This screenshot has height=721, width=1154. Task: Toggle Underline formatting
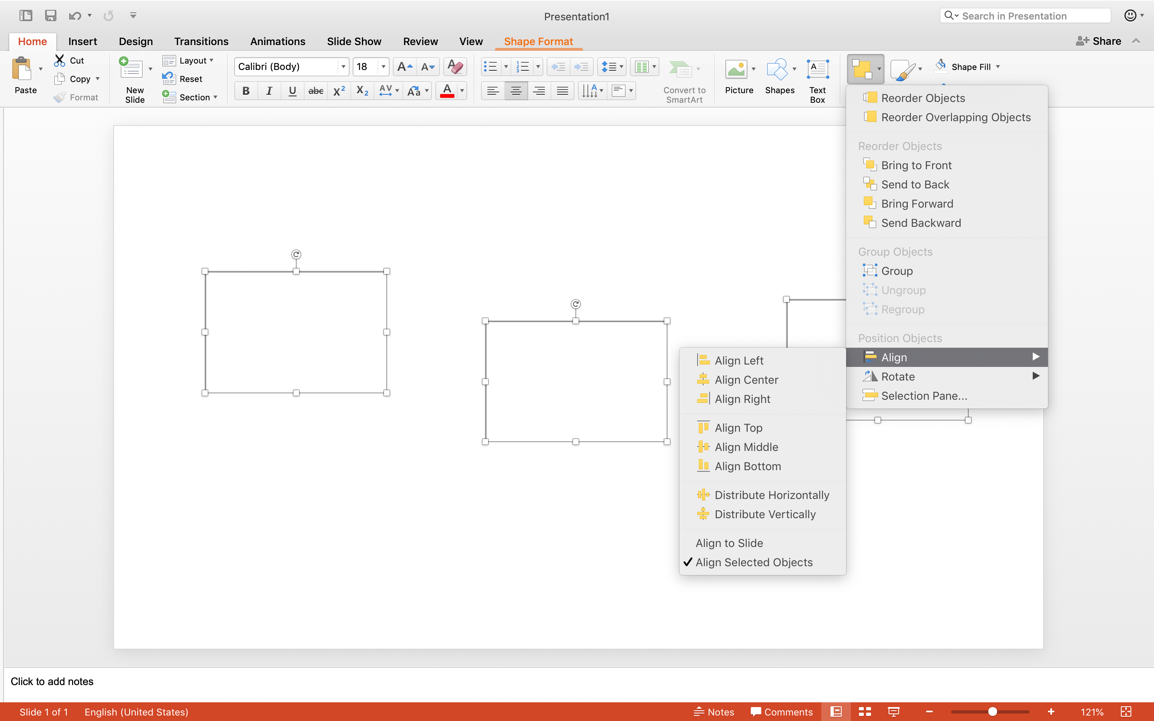(x=292, y=91)
